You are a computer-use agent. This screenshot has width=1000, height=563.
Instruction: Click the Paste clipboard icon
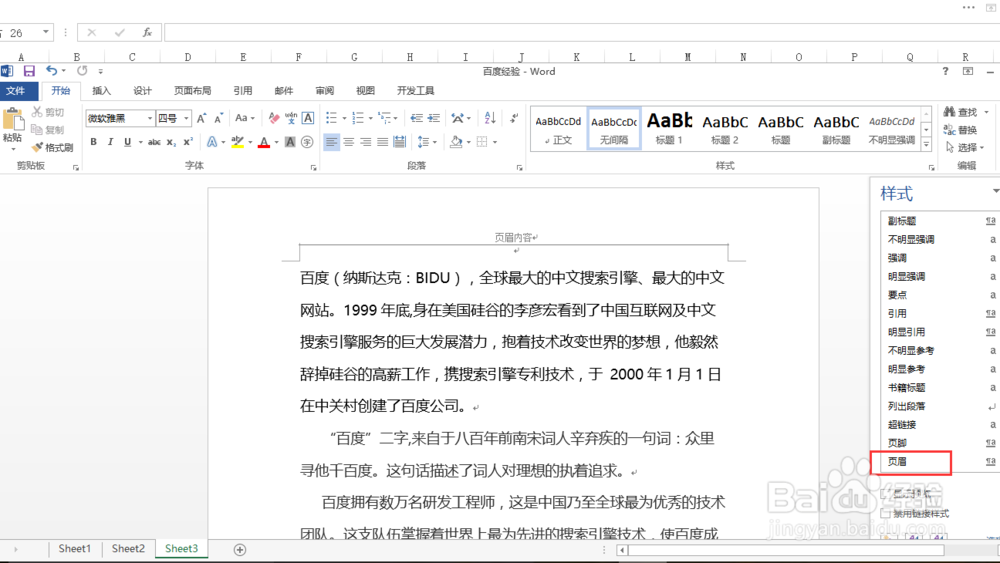click(x=12, y=119)
